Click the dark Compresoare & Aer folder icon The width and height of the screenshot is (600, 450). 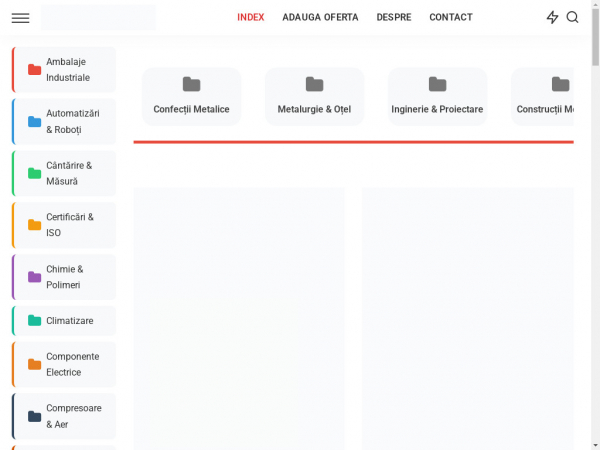coord(35,416)
